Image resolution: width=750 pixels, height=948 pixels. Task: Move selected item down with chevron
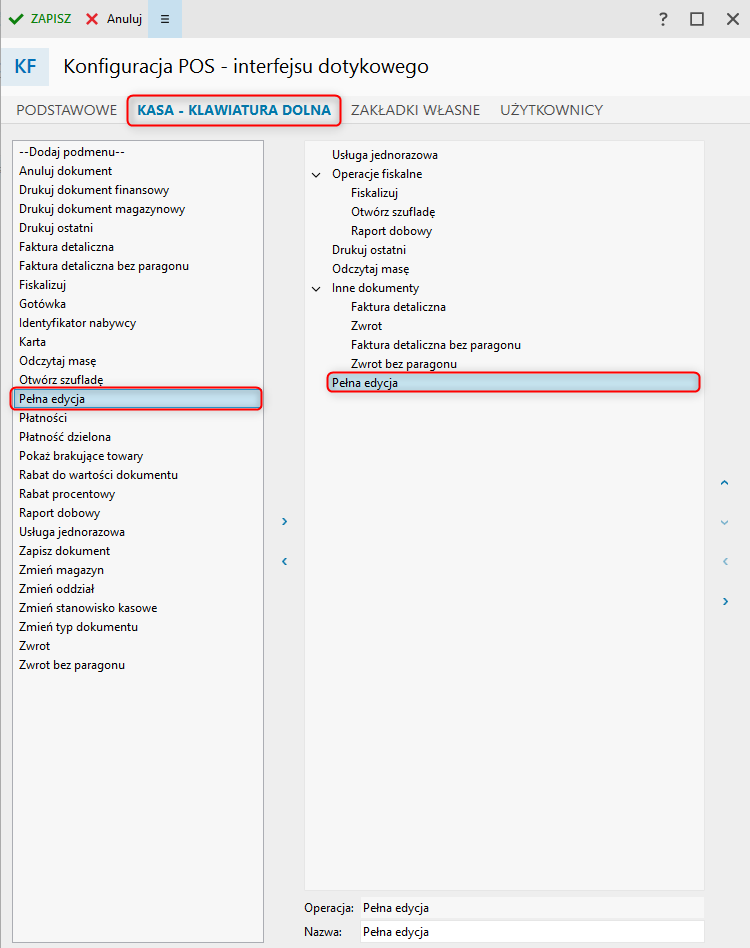(725, 522)
